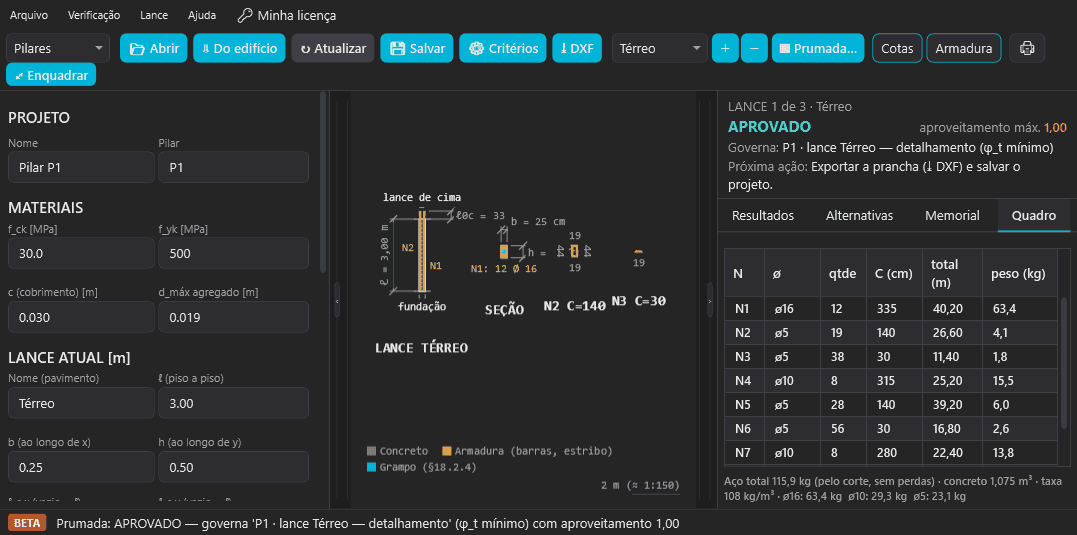The width and height of the screenshot is (1077, 535).
Task: Toggle the Cotas display option
Action: point(897,49)
